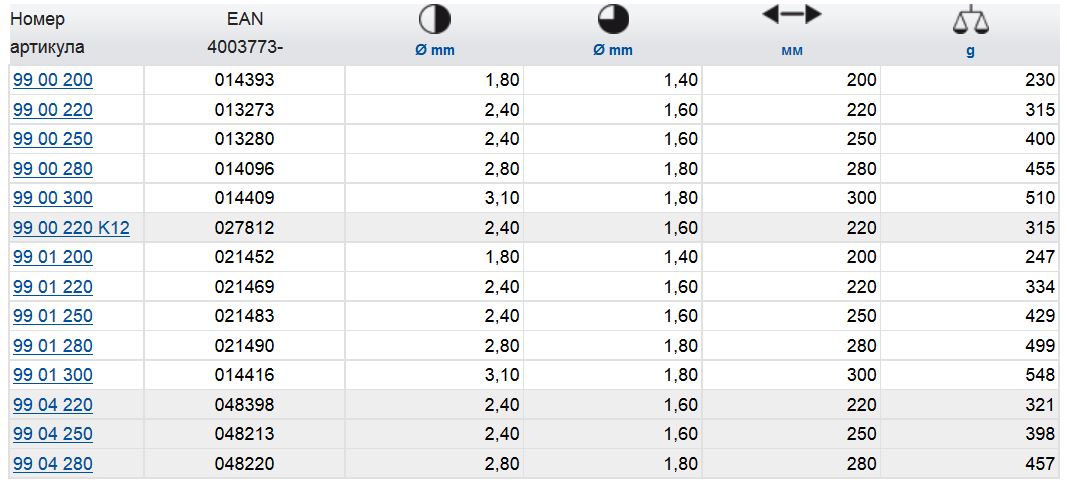Follow the 99 00 250 article link
1067x487 pixels.
coord(52,139)
